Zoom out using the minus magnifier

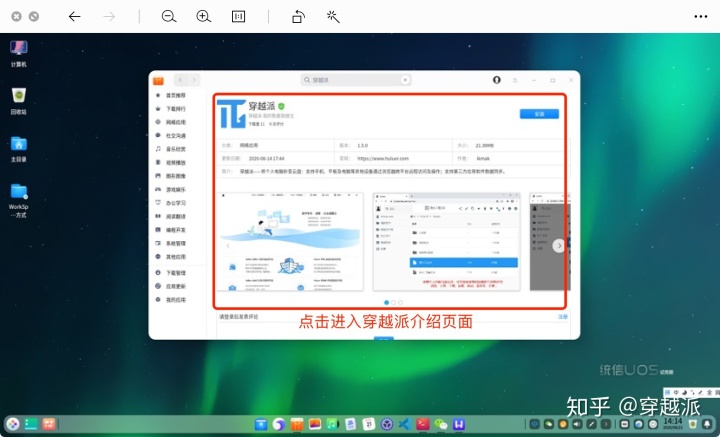point(169,17)
